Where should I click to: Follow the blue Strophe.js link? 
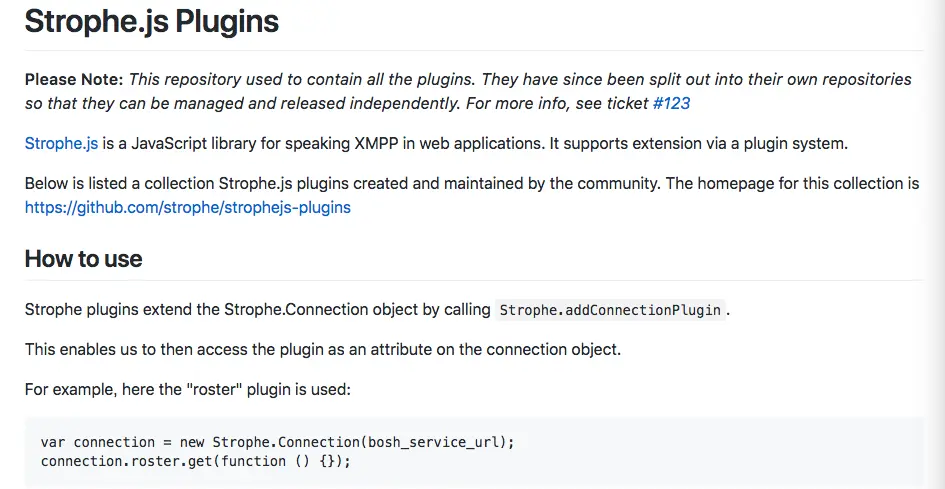coord(61,144)
